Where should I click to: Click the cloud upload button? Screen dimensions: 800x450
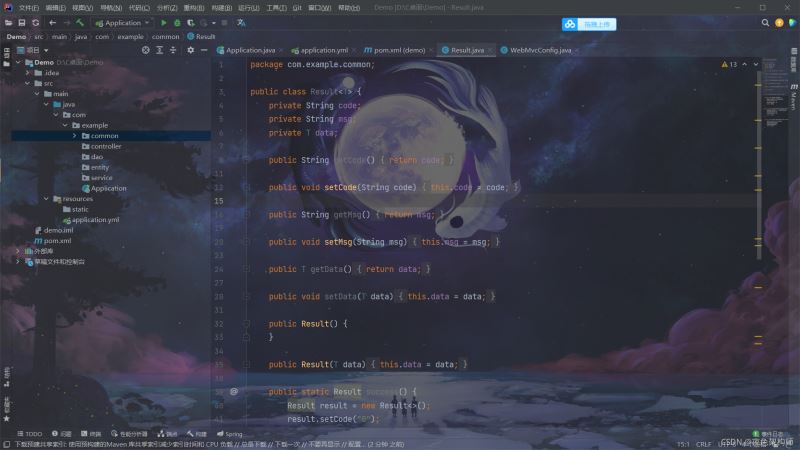[x=589, y=24]
